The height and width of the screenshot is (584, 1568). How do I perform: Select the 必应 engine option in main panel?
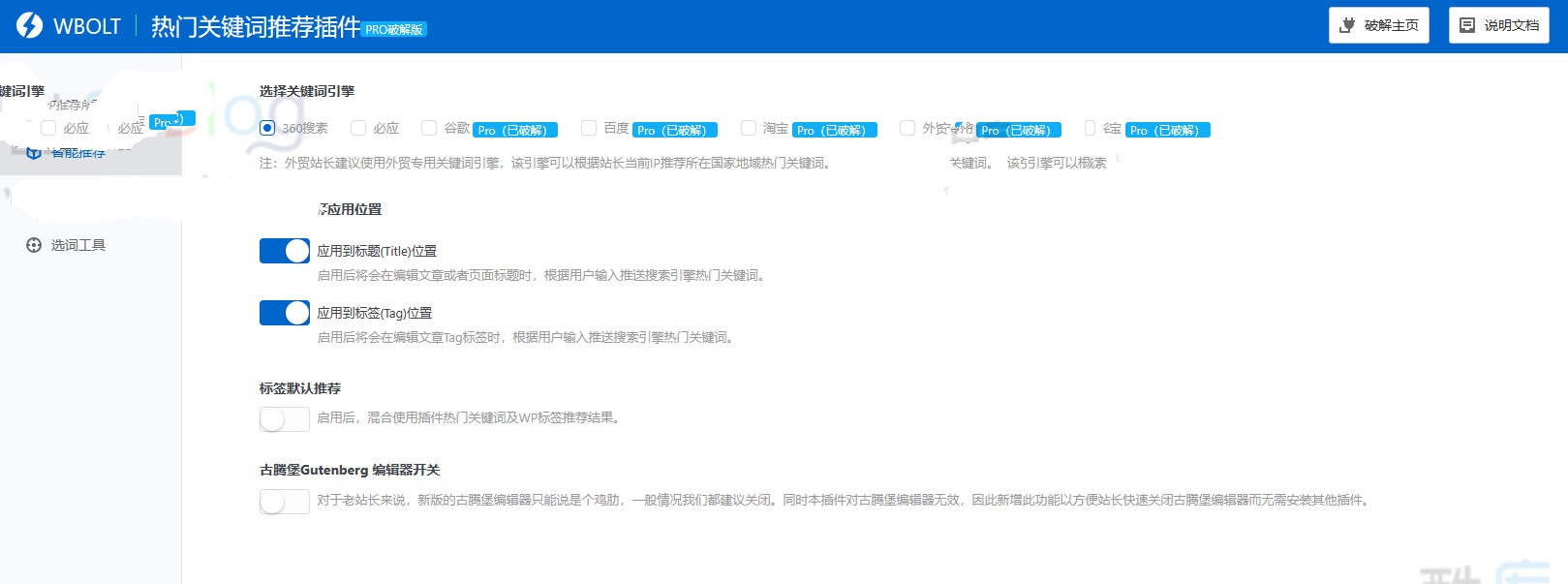(x=358, y=128)
